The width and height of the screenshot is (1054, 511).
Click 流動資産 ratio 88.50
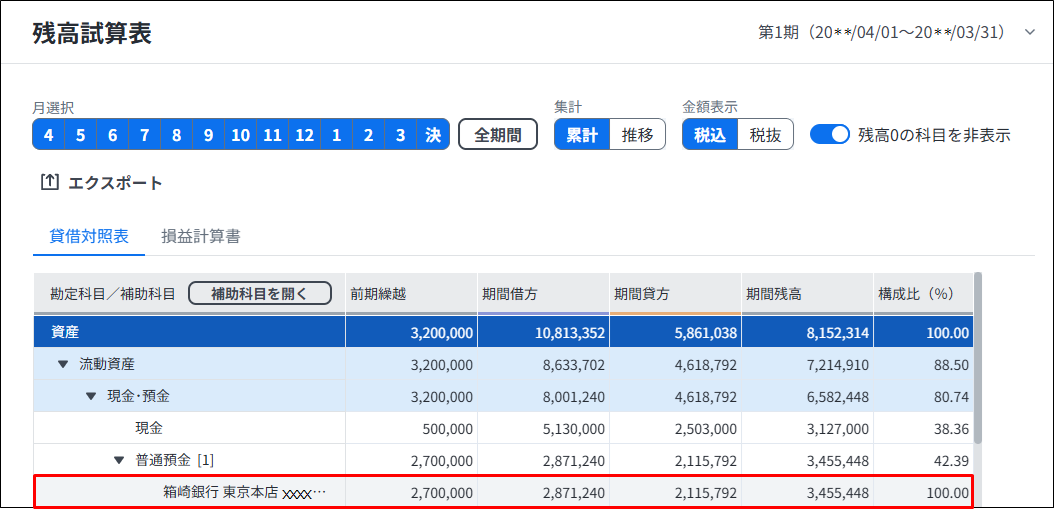click(x=953, y=365)
